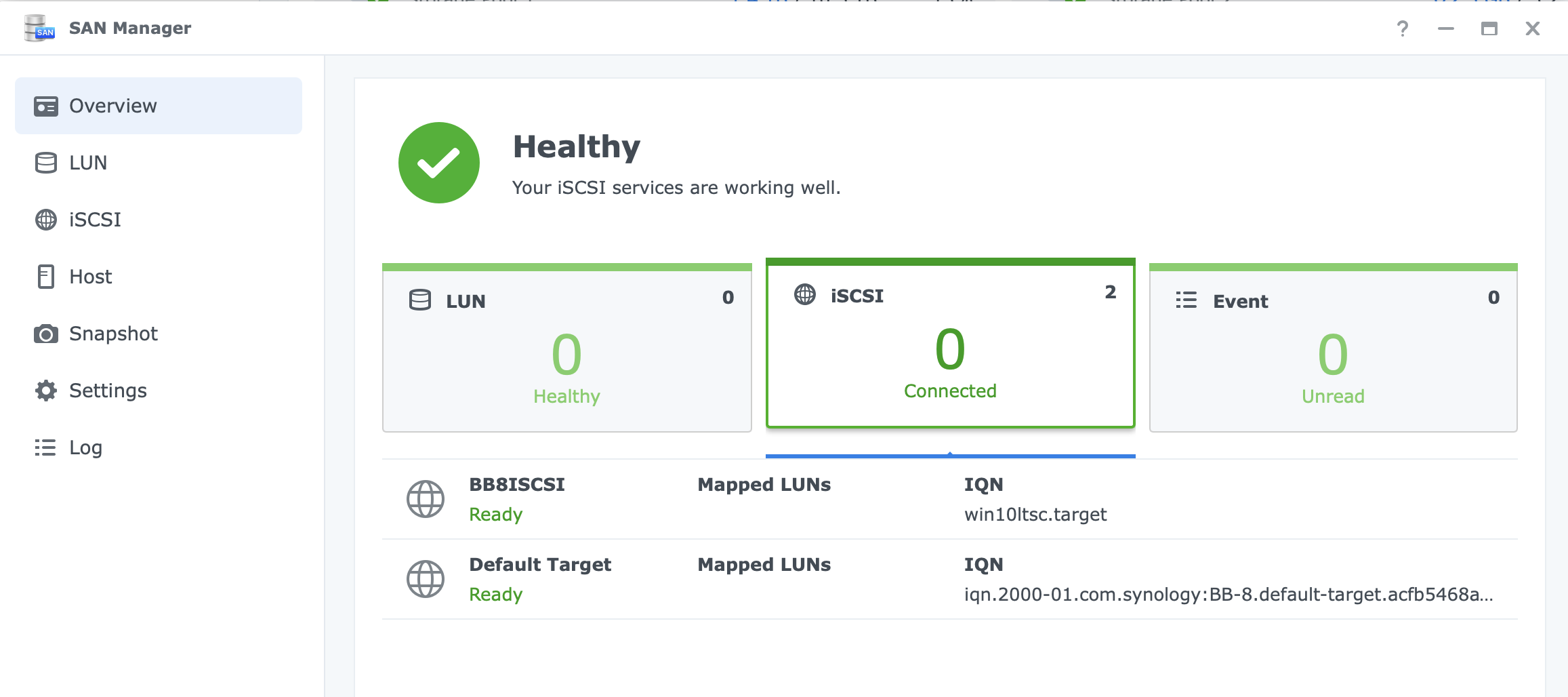Viewport: 1568px width, 697px height.
Task: Click the LUN database icon in sidebar
Action: (46, 163)
